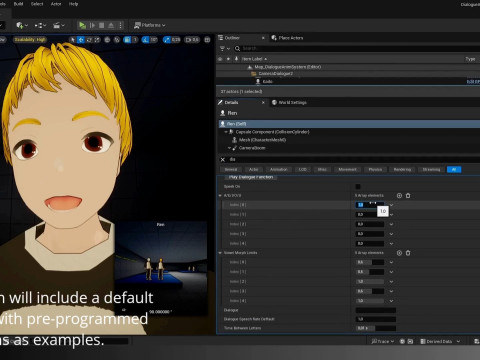480x360 pixels.
Task: Collapse the Vowel Morph Limits array
Action: 220,253
